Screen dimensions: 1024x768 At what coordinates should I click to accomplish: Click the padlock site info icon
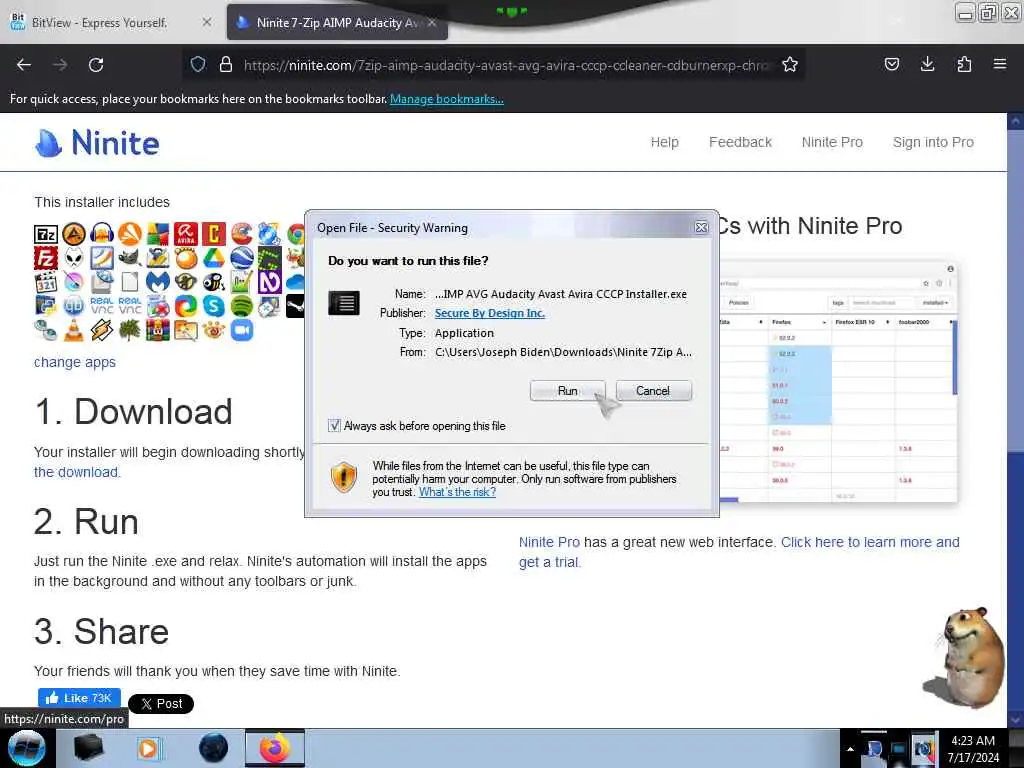[x=226, y=64]
